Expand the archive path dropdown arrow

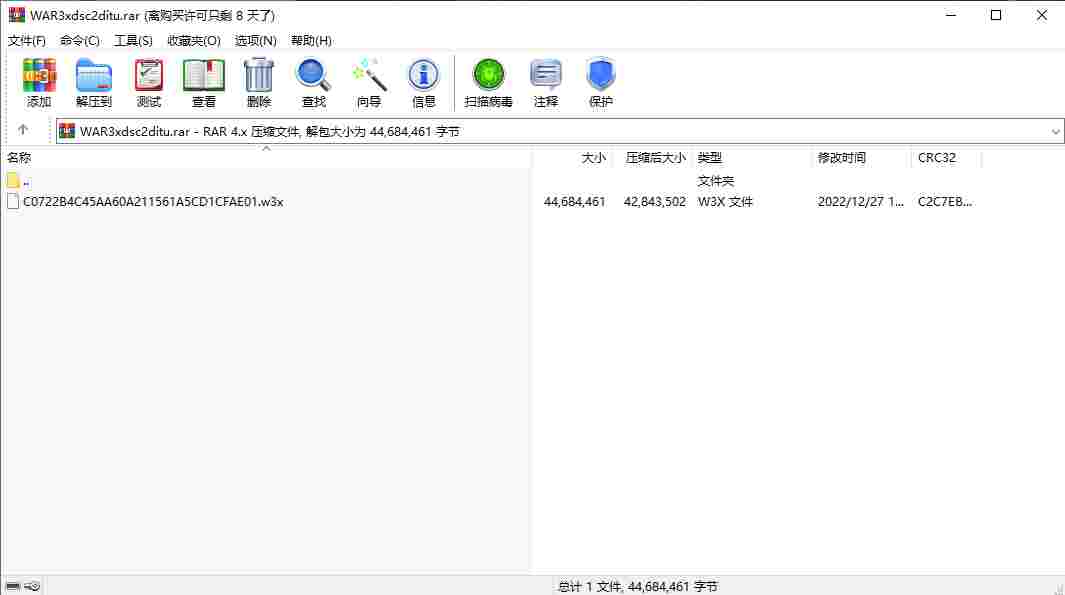pos(1055,131)
